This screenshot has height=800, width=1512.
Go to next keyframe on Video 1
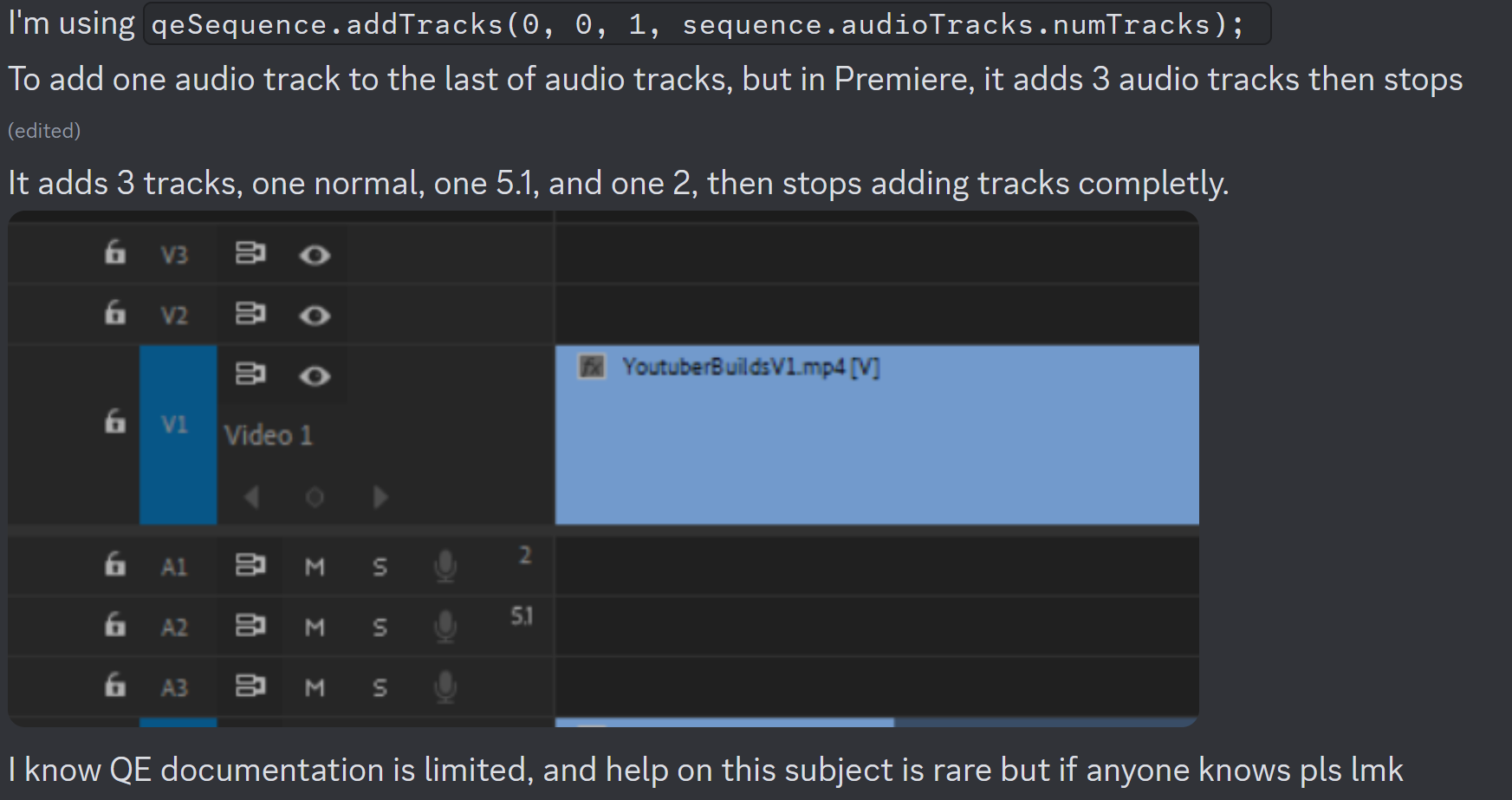tap(379, 497)
